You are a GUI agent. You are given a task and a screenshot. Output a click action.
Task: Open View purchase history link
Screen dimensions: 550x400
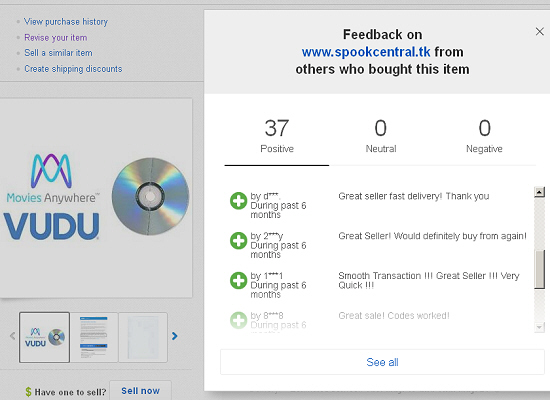pyautogui.click(x=66, y=22)
